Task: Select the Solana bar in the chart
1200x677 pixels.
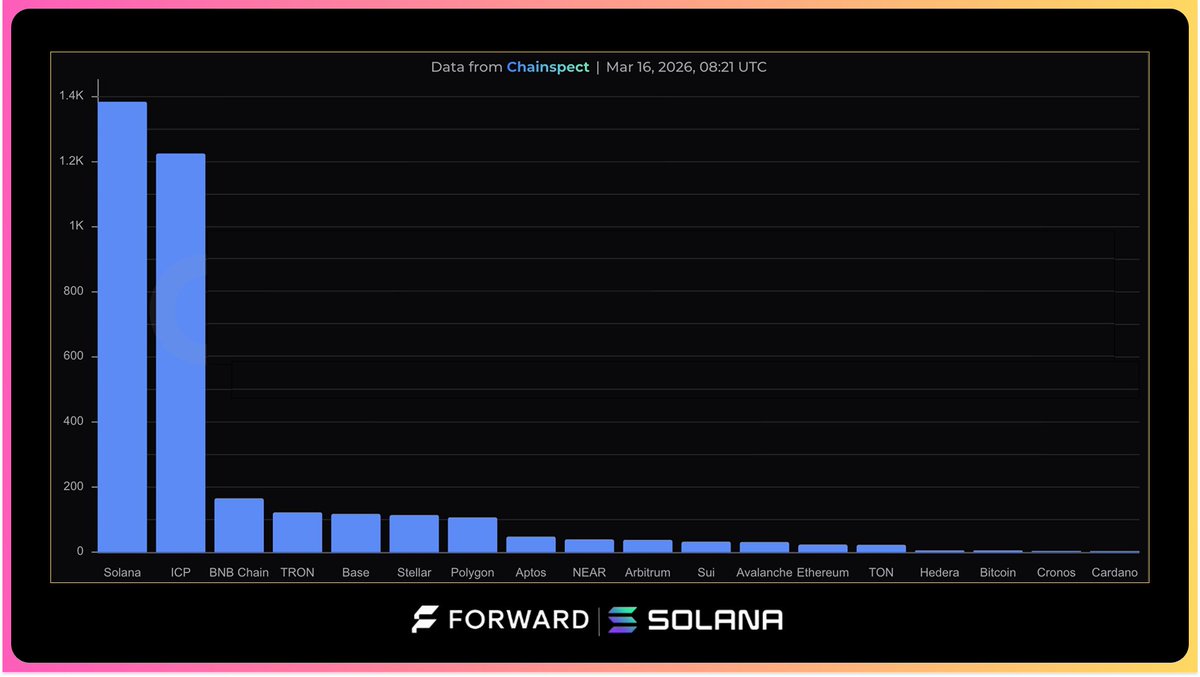Action: pos(121,320)
